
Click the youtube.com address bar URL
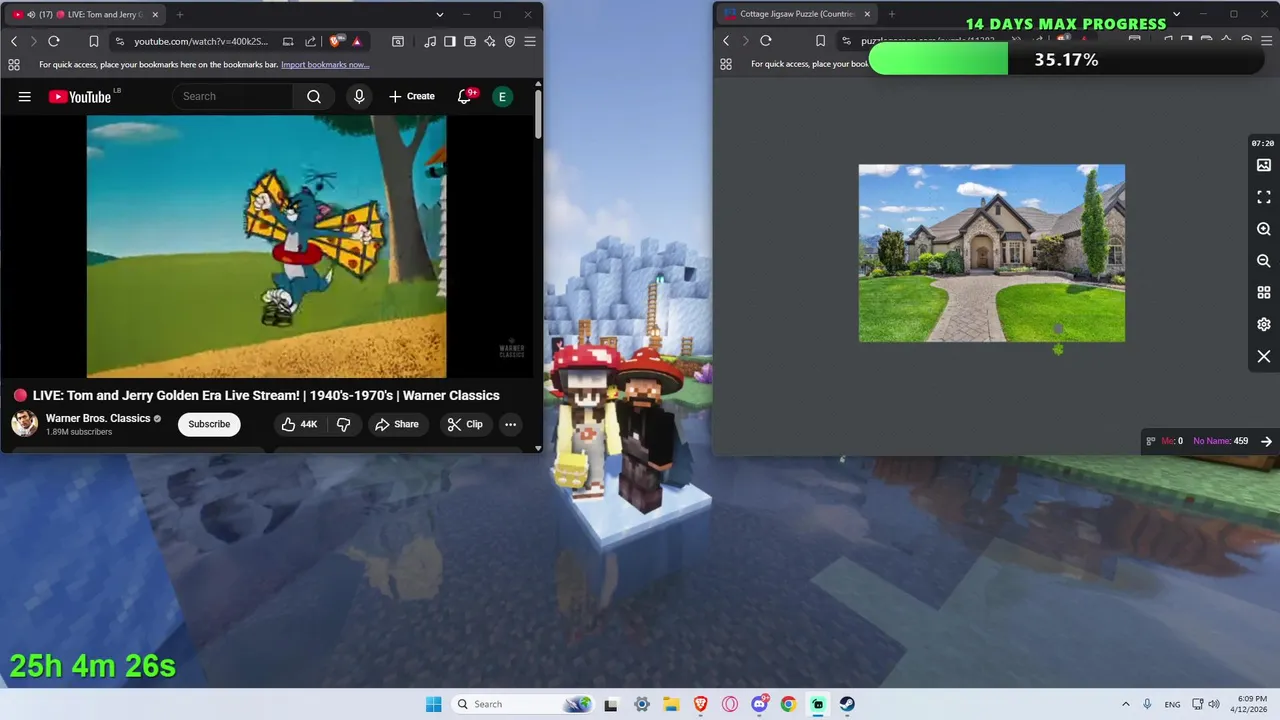(201, 41)
